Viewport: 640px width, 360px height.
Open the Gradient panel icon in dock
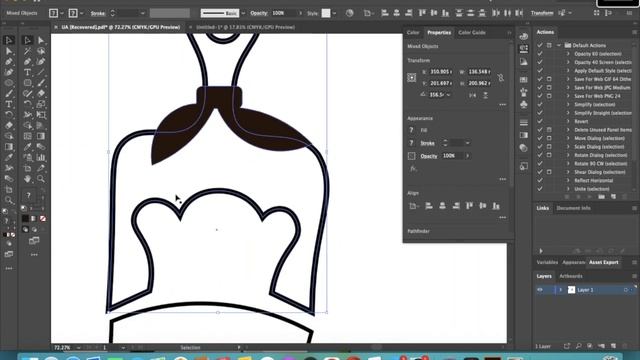[524, 135]
